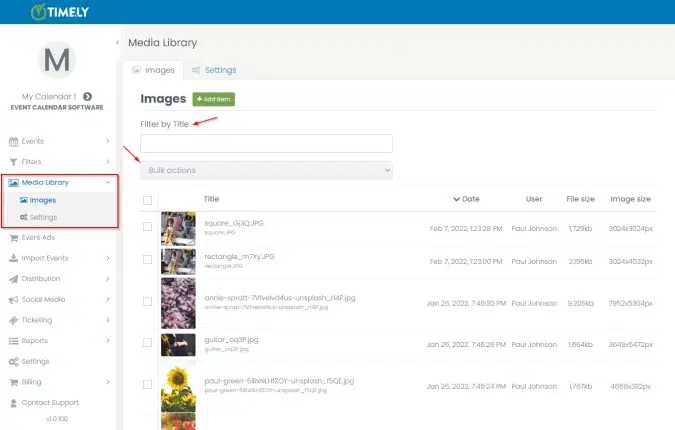Expand the Import Events chevron

pos(108,258)
